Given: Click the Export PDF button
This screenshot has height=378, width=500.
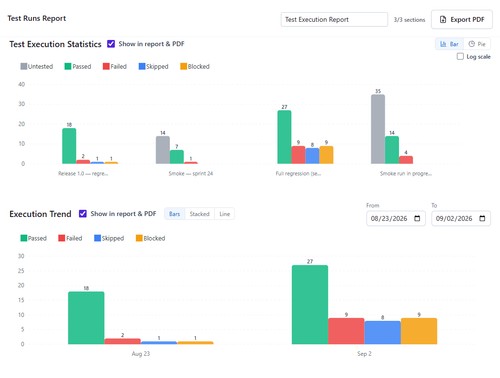Looking at the screenshot, I should 462,20.
